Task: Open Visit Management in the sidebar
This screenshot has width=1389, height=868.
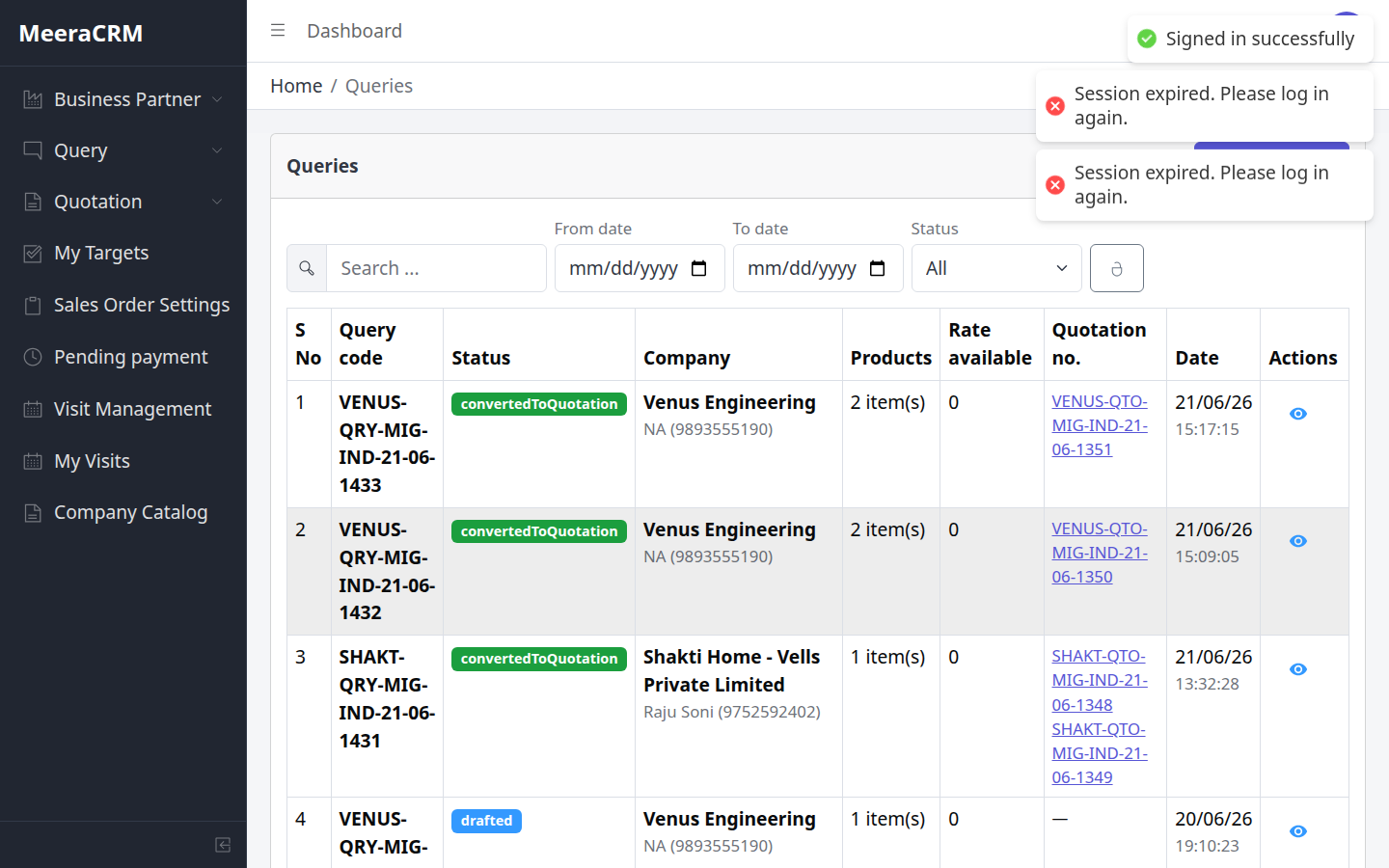Action: coord(123,409)
